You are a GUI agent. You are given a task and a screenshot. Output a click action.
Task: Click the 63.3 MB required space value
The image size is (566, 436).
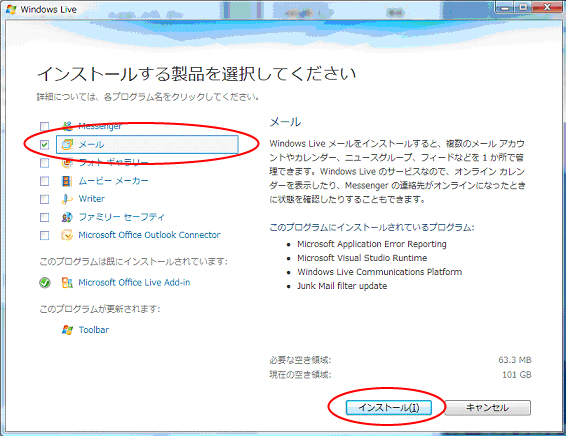click(x=515, y=360)
